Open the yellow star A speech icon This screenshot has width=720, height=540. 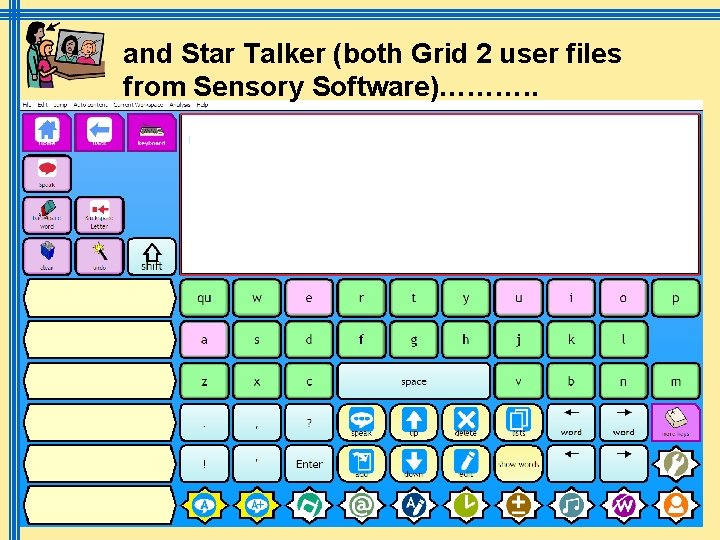(x=204, y=505)
